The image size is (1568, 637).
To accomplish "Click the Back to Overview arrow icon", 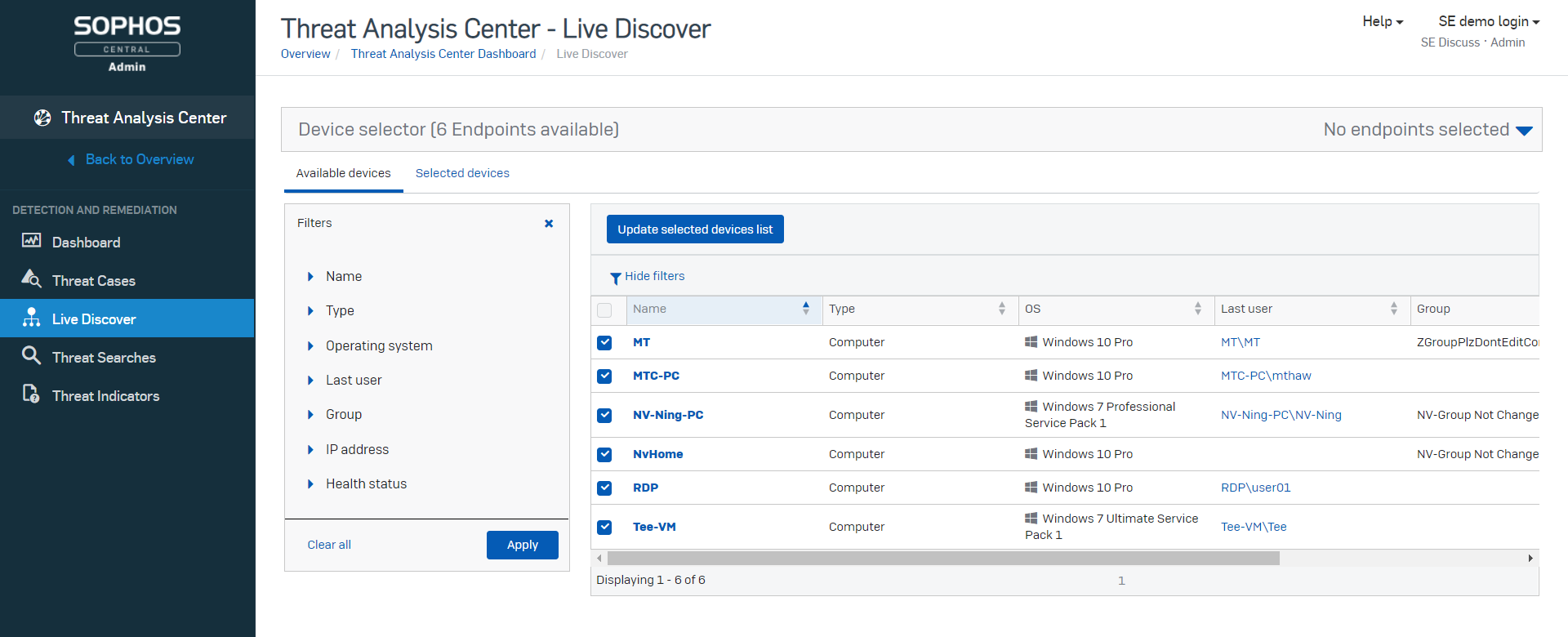I will point(72,160).
